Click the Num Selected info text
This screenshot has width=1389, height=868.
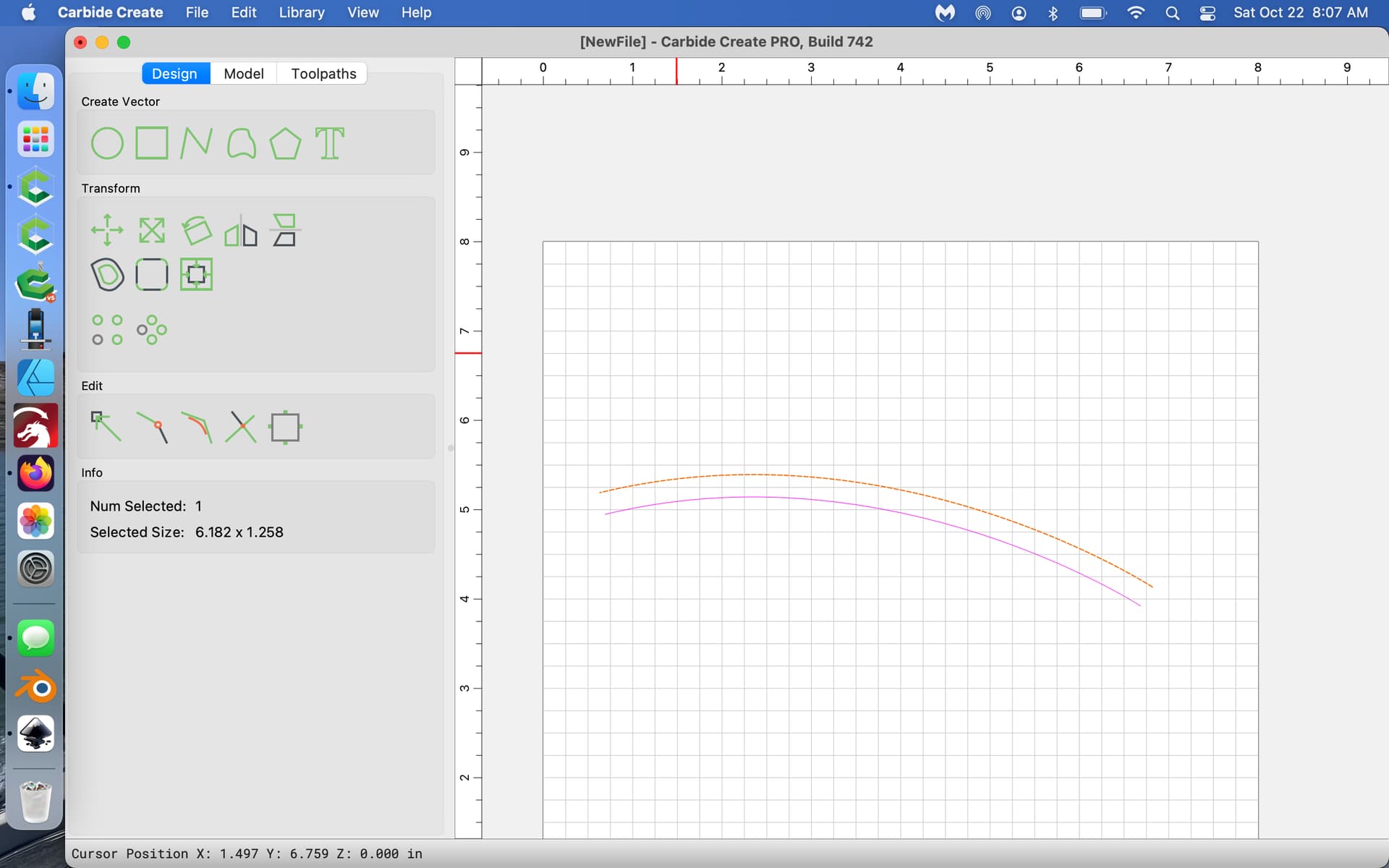tap(146, 506)
